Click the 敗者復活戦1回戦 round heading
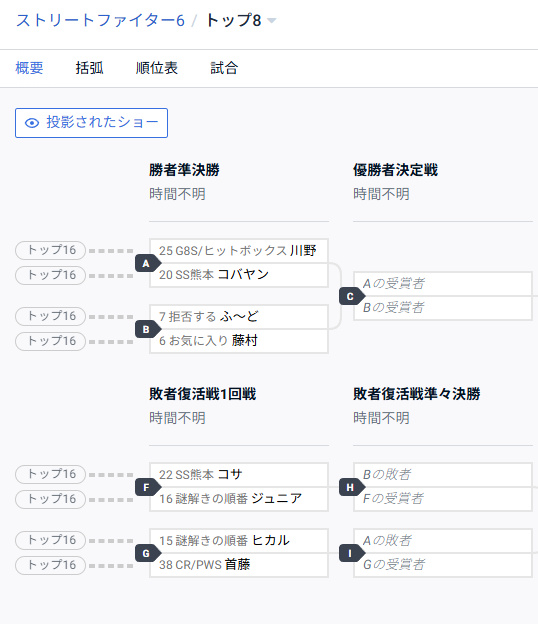 click(x=203, y=394)
